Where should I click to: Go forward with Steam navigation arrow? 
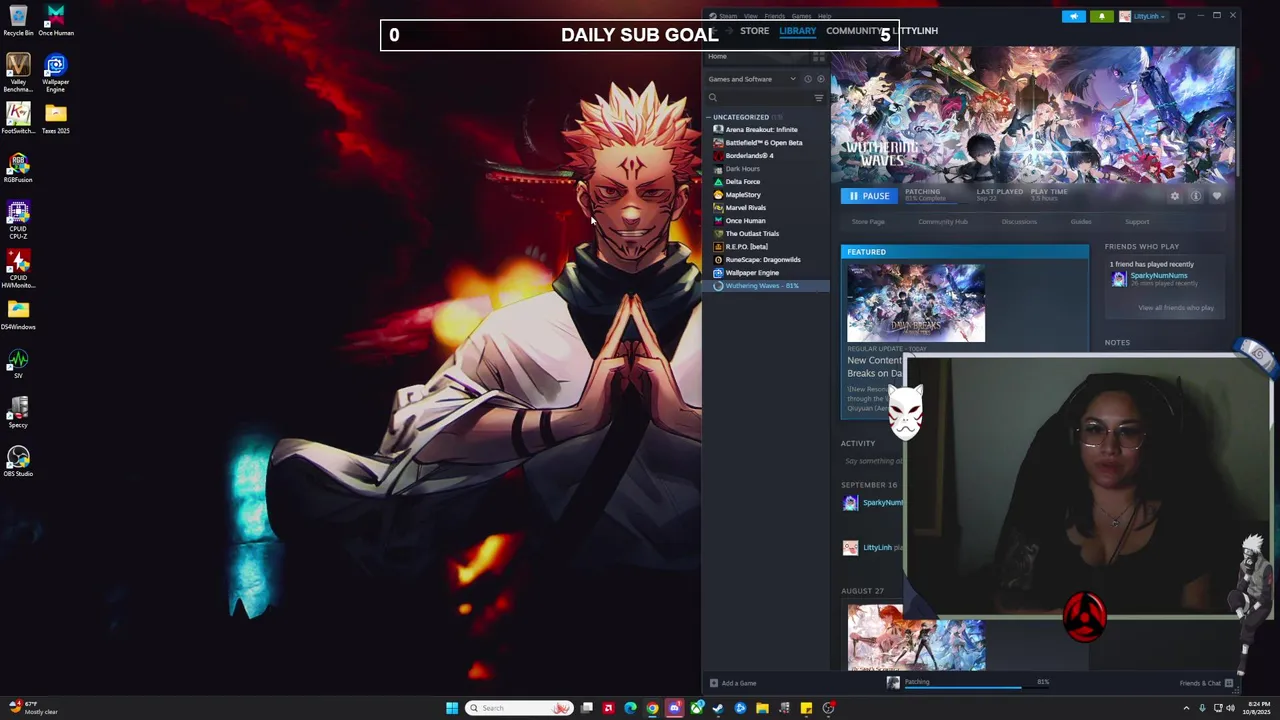730,31
